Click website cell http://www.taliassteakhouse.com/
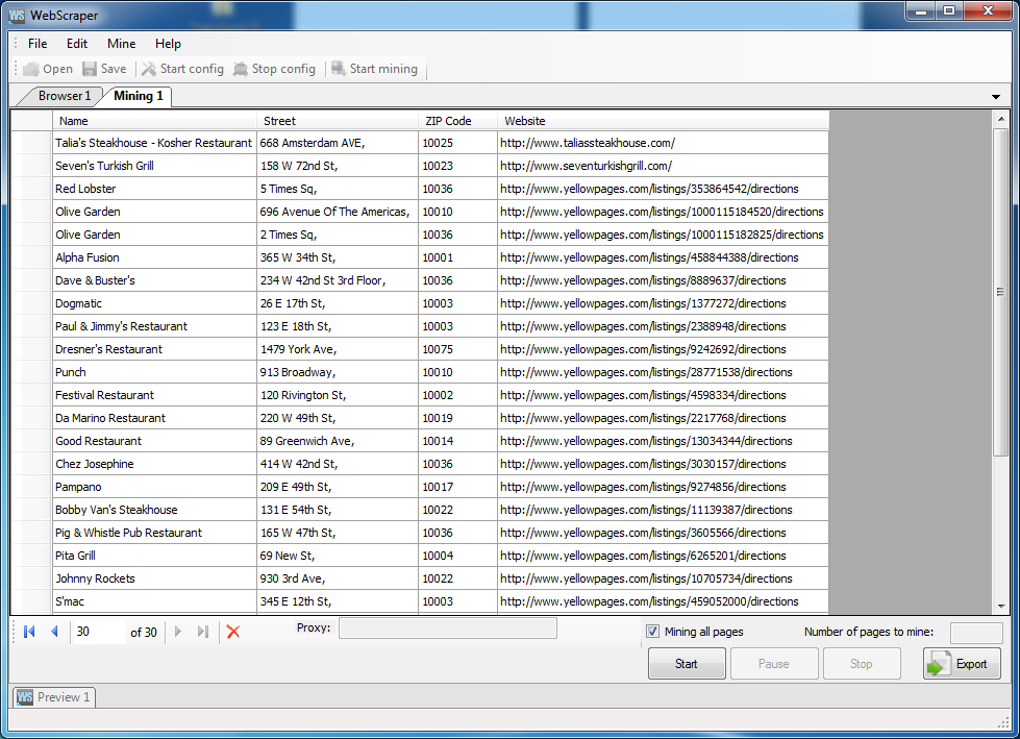 (x=663, y=143)
